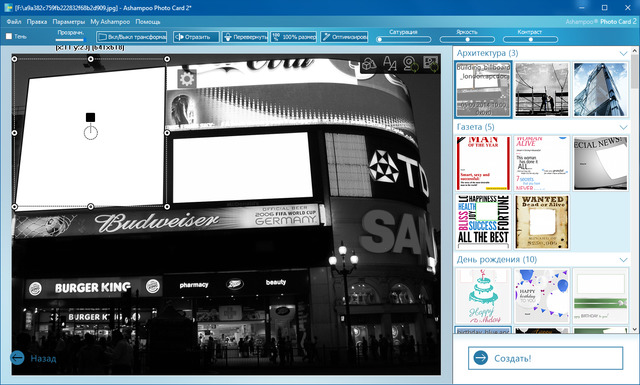Click the webcam capture icon
The width and height of the screenshot is (640, 385).
pos(411,64)
